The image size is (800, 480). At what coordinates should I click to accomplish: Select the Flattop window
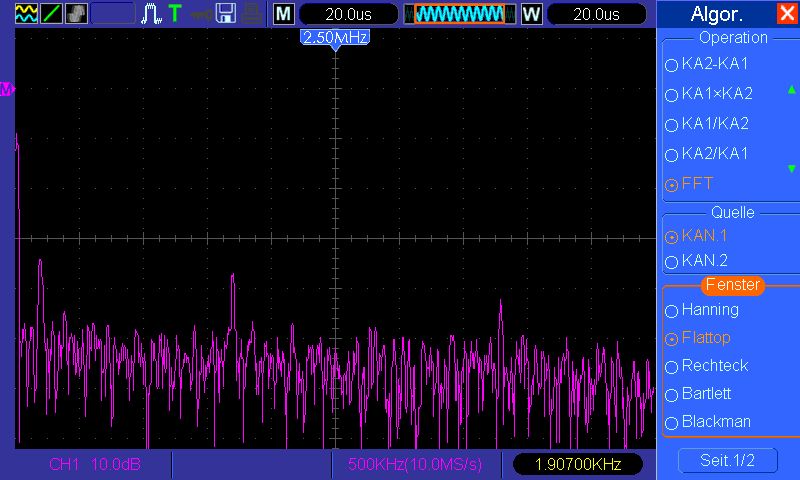[x=698, y=338]
